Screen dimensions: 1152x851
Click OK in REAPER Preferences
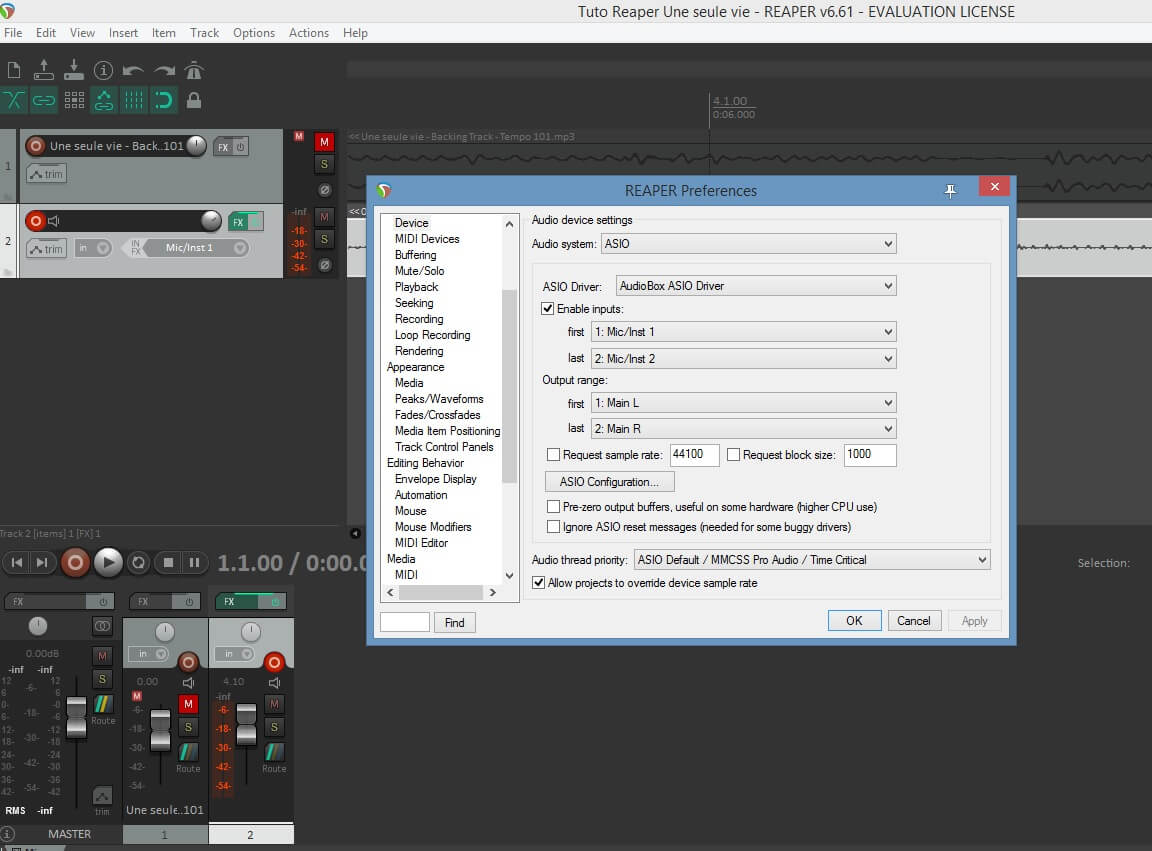[x=854, y=621]
